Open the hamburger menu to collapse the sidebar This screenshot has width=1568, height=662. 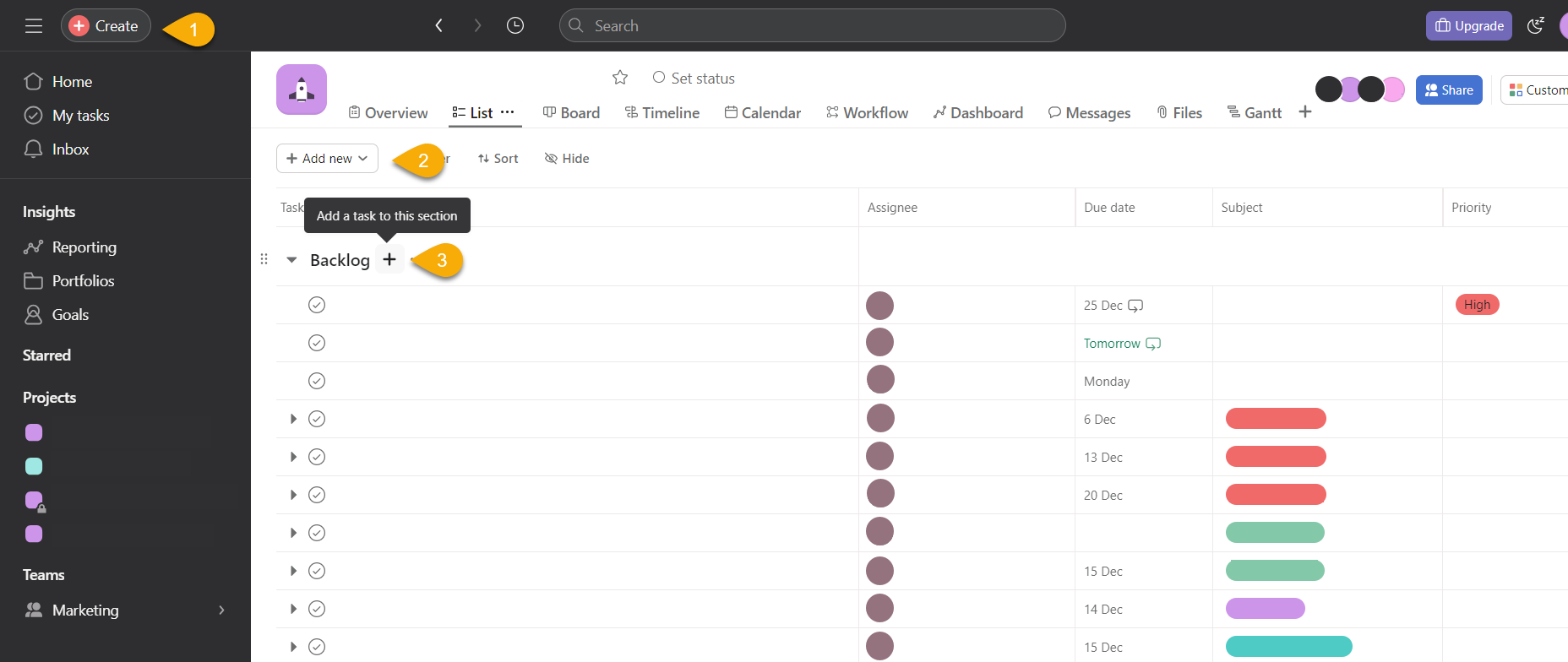pos(34,26)
